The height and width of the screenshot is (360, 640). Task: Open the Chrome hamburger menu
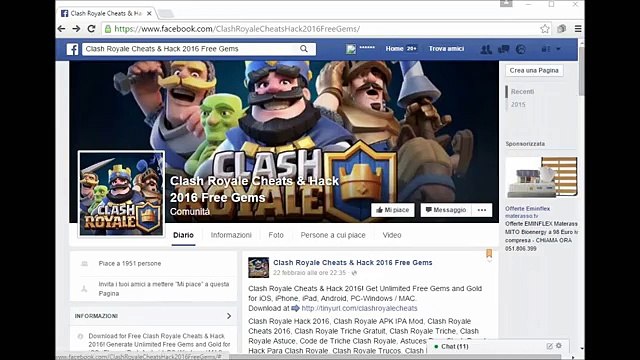click(x=578, y=29)
